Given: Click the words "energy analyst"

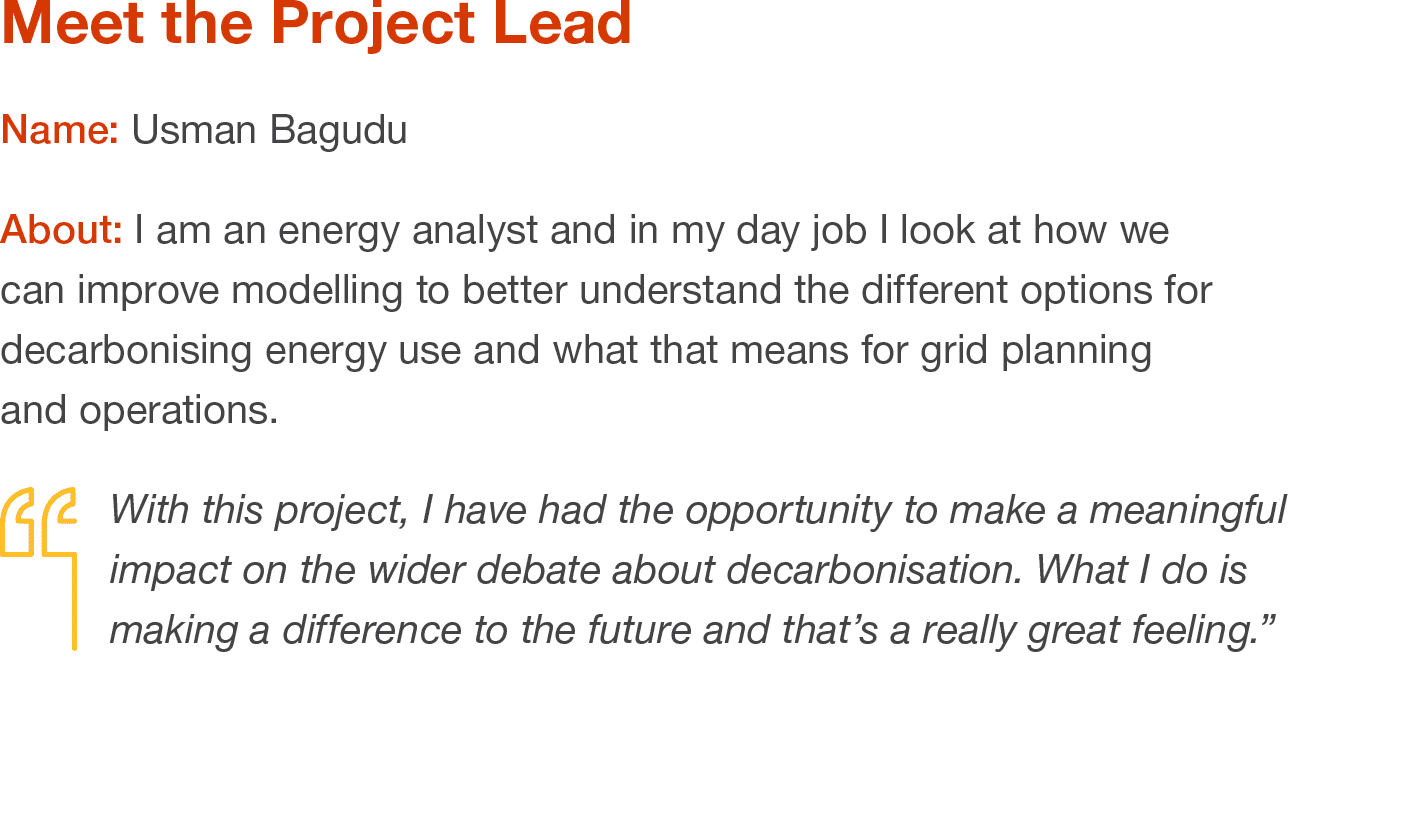Looking at the screenshot, I should pyautogui.click(x=408, y=230).
